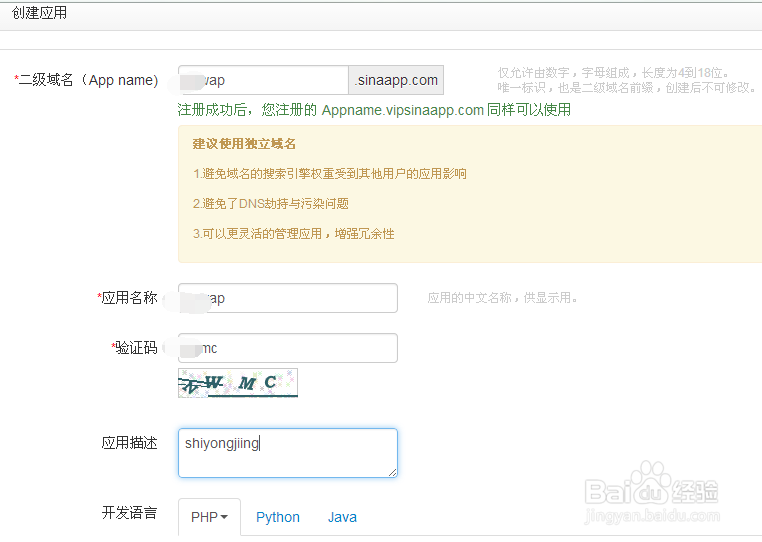This screenshot has height=542, width=762.
Task: Open the PHP language dropdown tab
Action: pyautogui.click(x=209, y=517)
